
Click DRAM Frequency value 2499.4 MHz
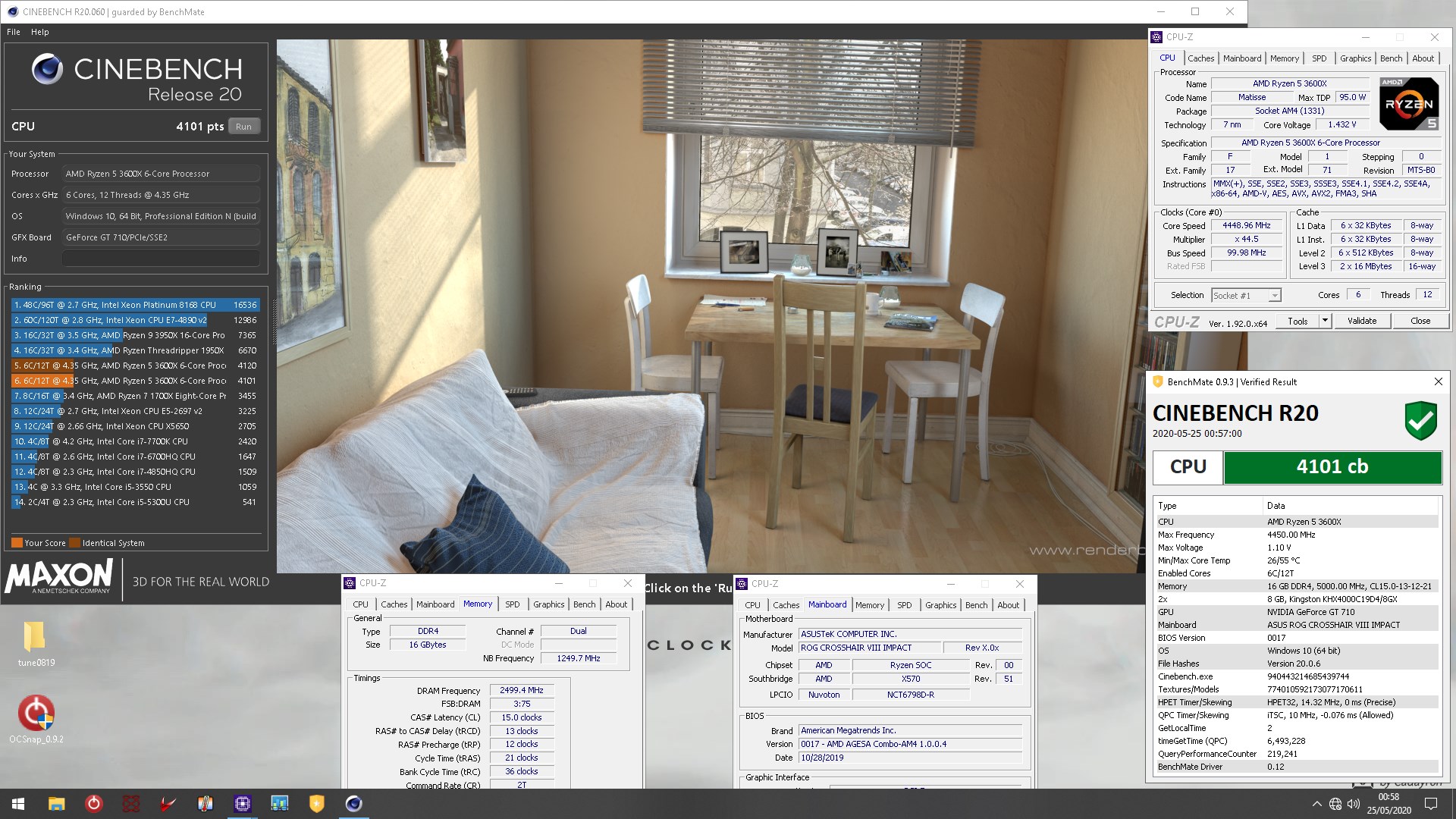[x=522, y=690]
